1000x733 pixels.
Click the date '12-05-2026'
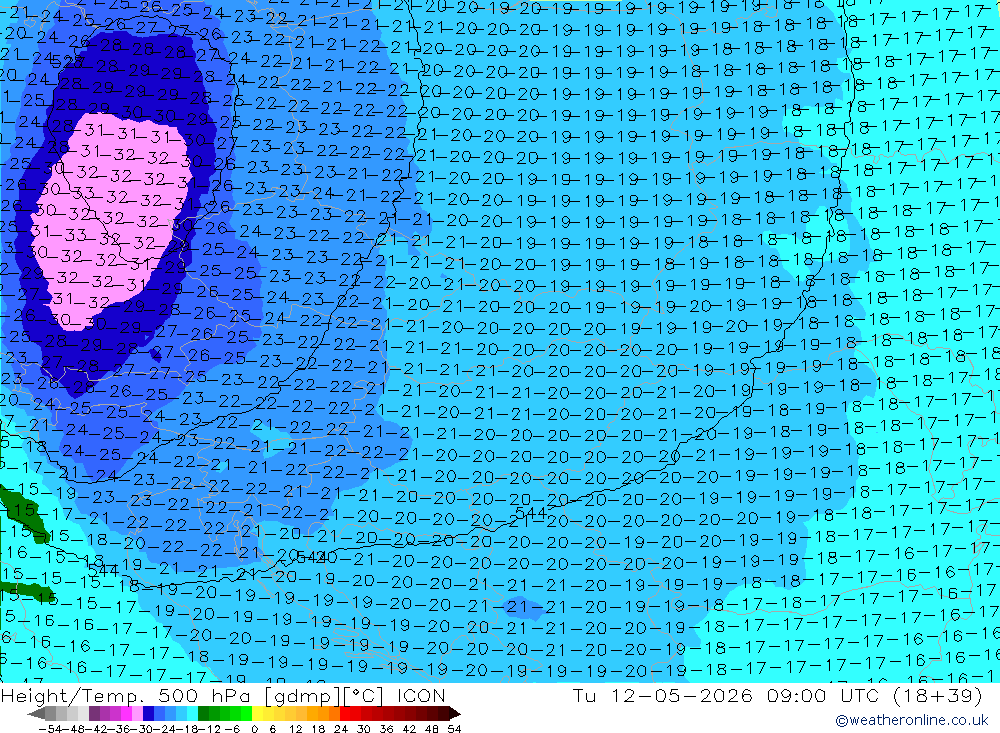(x=682, y=695)
